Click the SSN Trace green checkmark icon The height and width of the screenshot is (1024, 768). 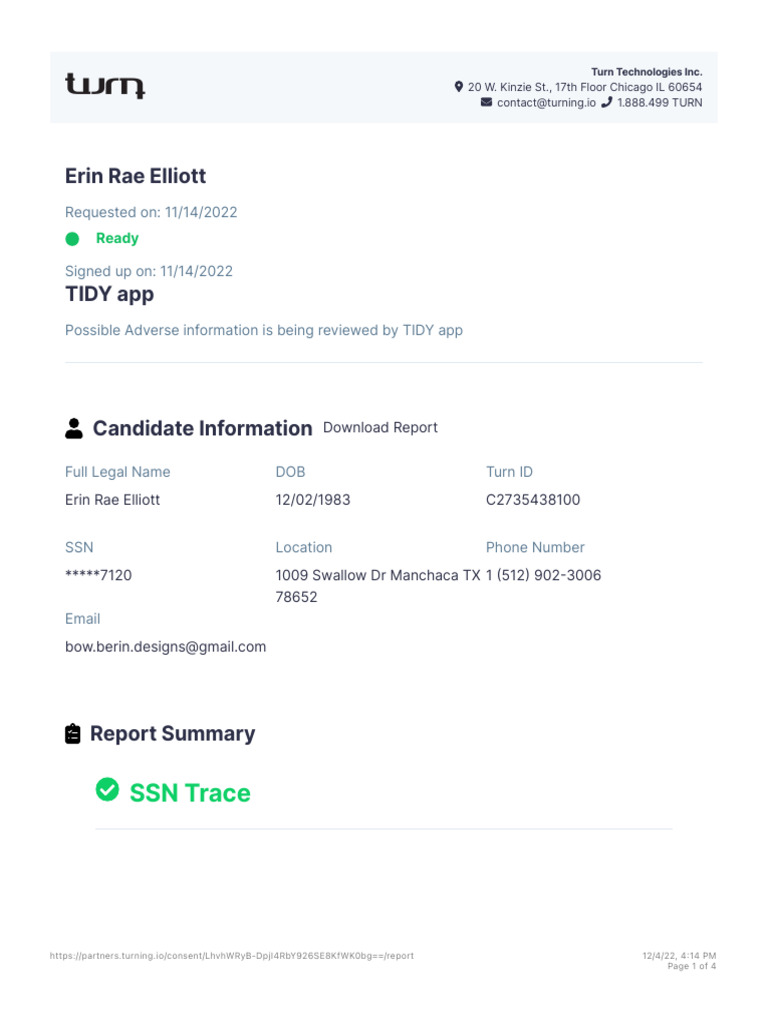coord(107,791)
